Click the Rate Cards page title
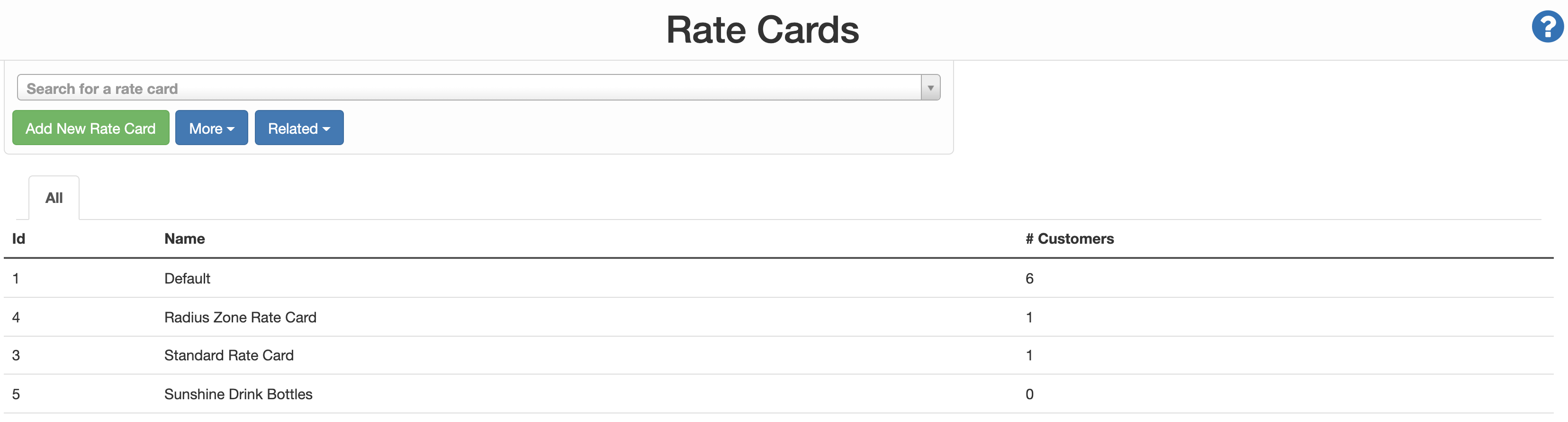 tap(764, 28)
